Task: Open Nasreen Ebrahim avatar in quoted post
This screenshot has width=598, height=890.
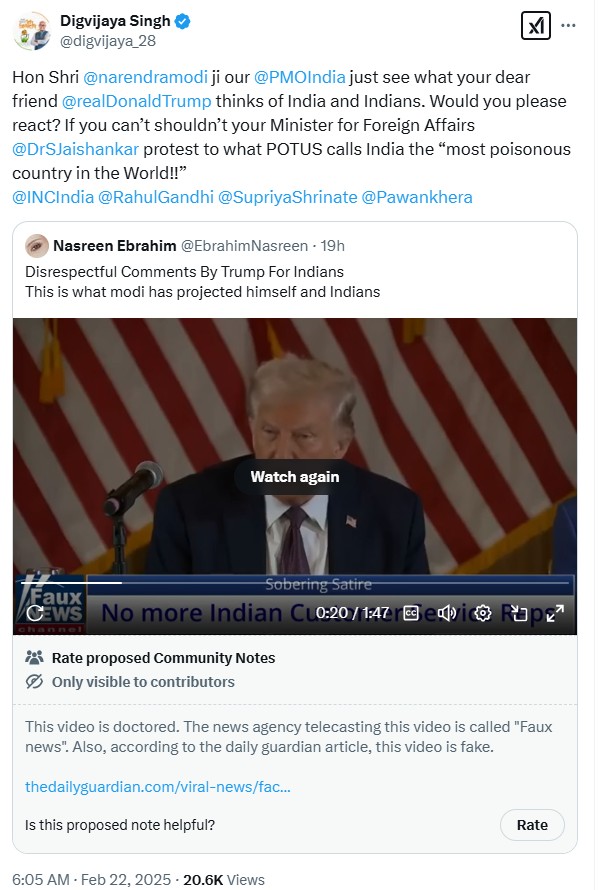Action: coord(37,246)
